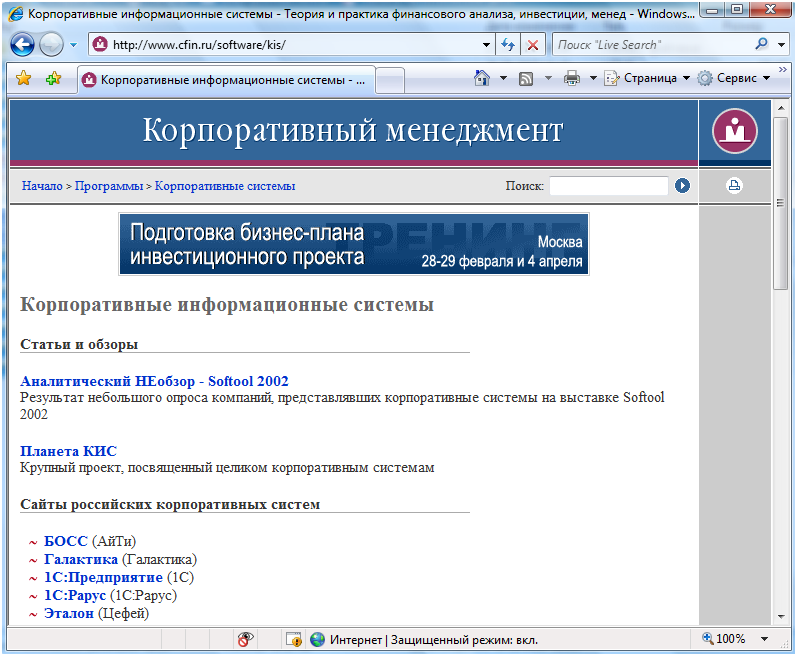
Task: Follow the Программы breadcrumb link
Action: 109,186
